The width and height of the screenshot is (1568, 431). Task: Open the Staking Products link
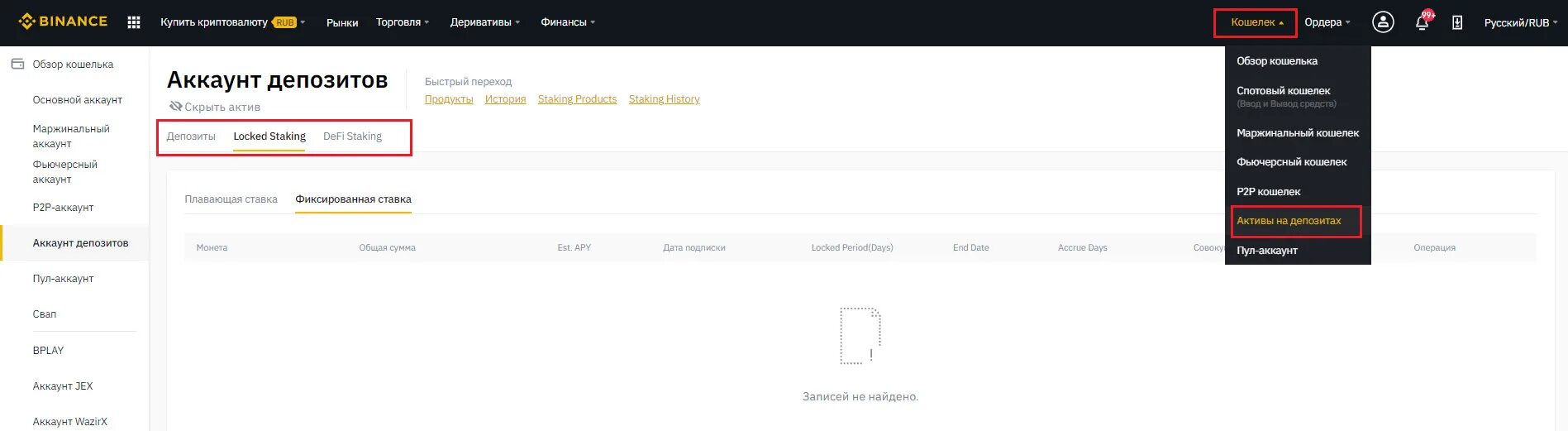577,98
